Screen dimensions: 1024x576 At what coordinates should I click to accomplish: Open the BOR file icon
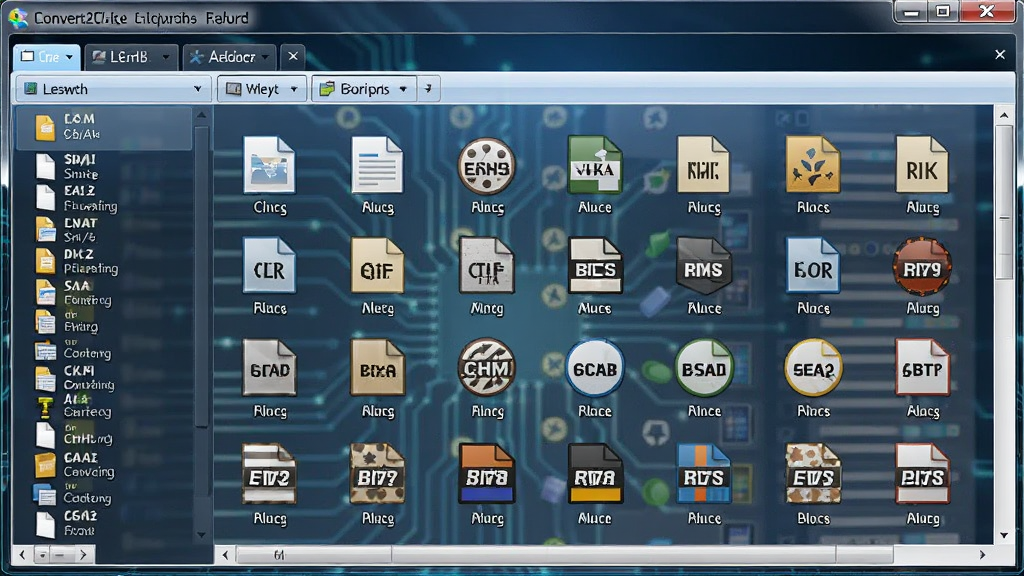[x=812, y=265]
